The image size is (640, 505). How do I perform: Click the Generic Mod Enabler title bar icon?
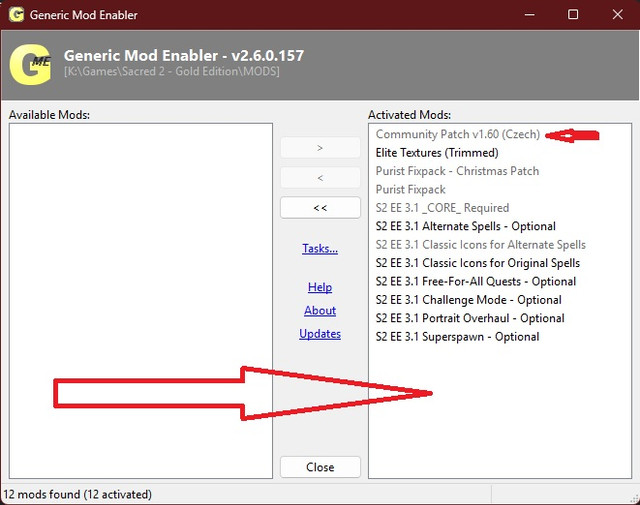(x=16, y=15)
